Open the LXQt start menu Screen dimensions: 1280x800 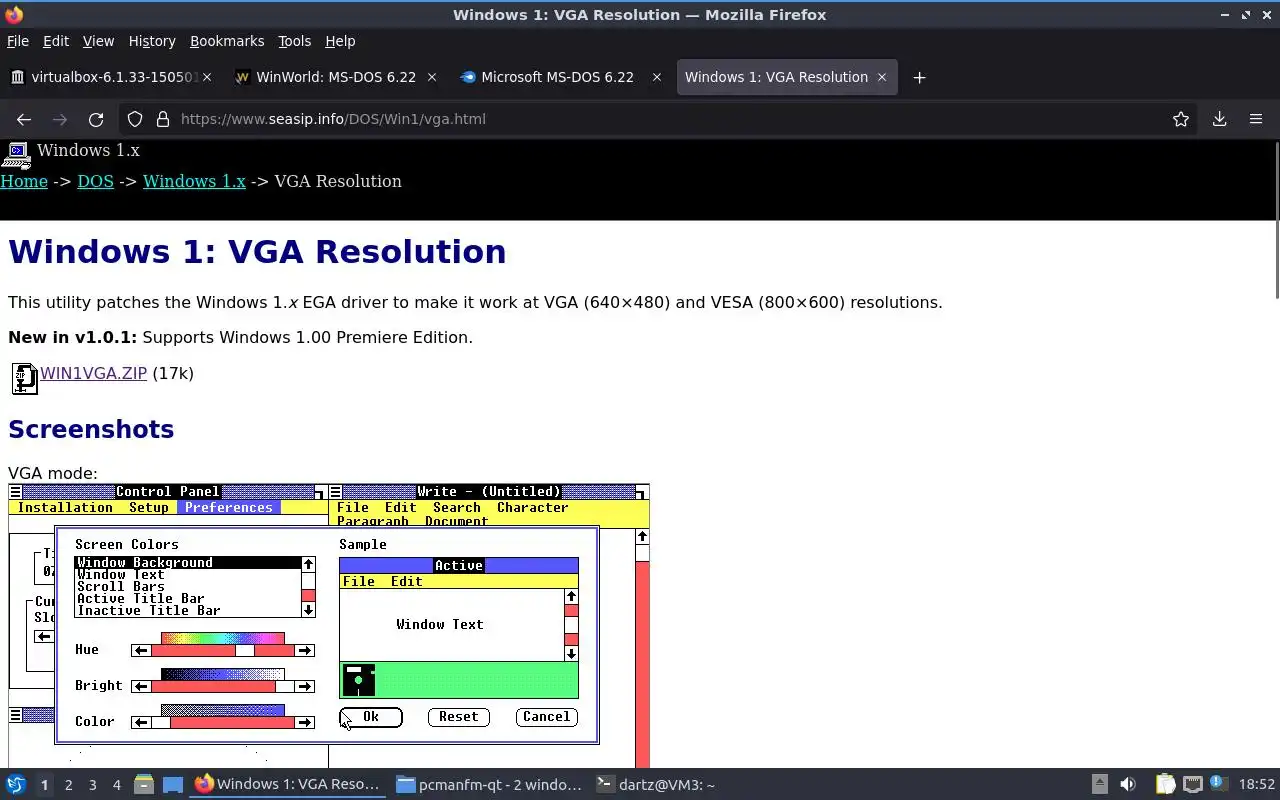(16, 785)
